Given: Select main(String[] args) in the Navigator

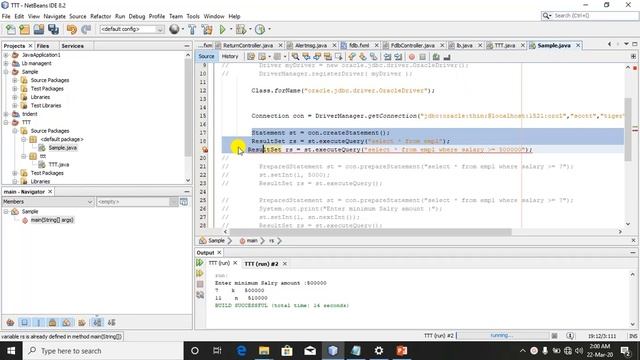Looking at the screenshot, I should (52, 220).
